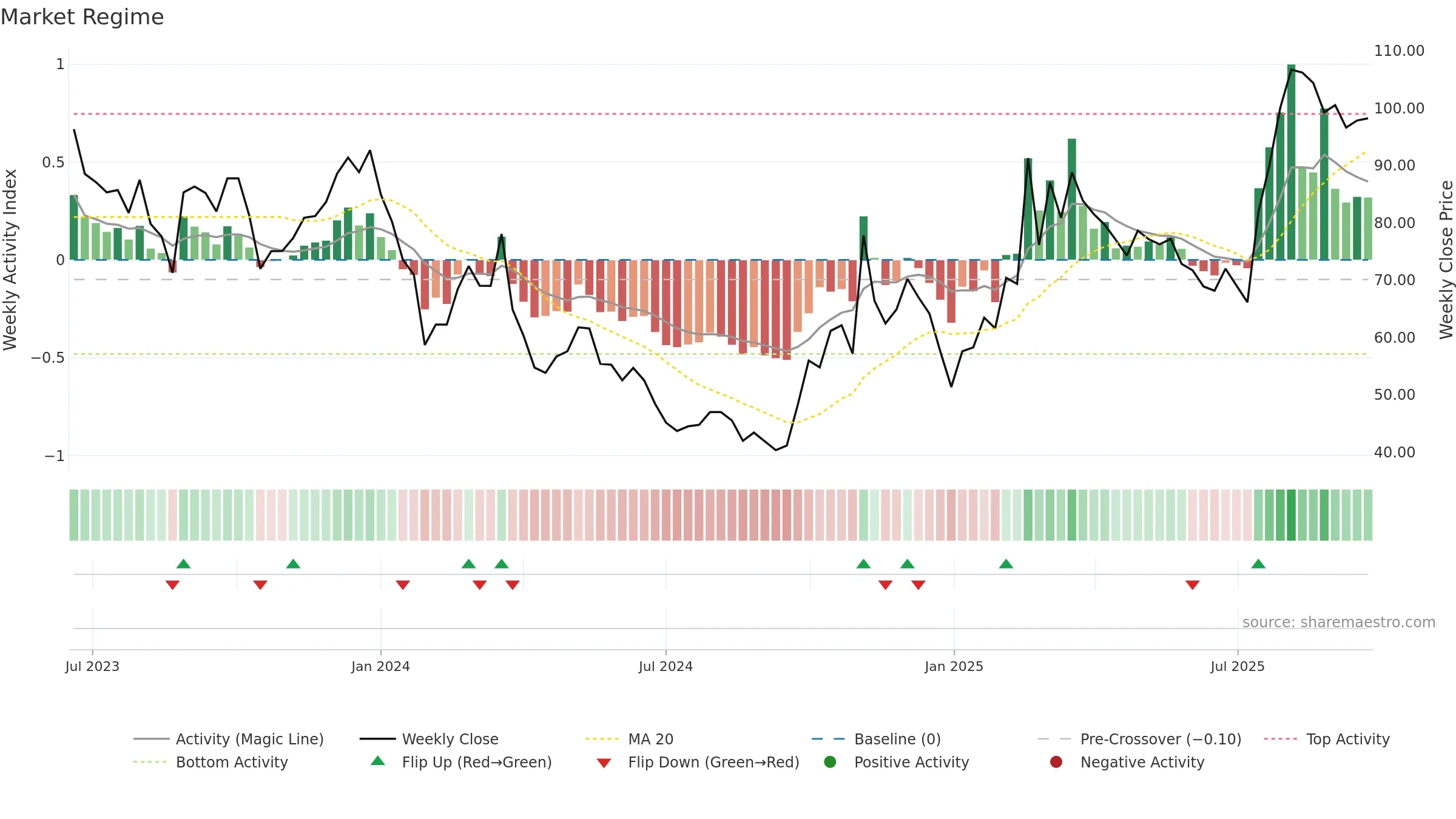Viewport: 1456px width, 819px height.
Task: Click the Weekly Close Price axis title
Action: 1447,260
